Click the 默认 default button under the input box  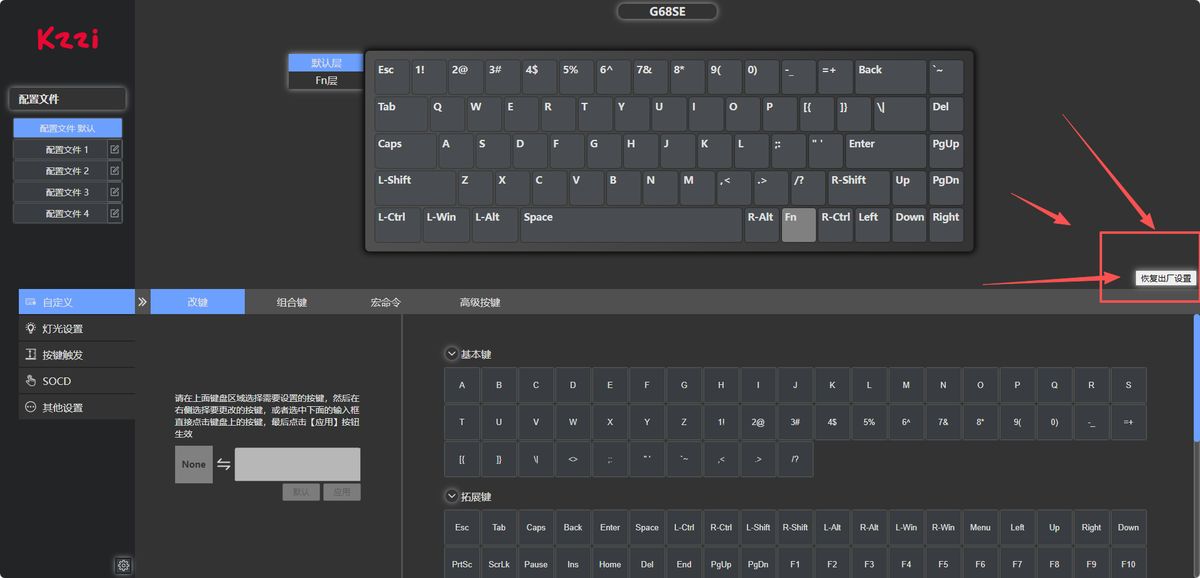pyautogui.click(x=301, y=492)
